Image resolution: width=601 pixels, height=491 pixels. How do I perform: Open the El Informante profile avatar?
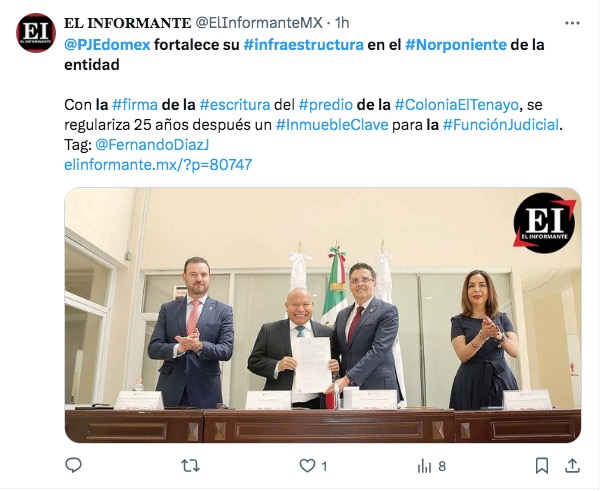click(36, 33)
